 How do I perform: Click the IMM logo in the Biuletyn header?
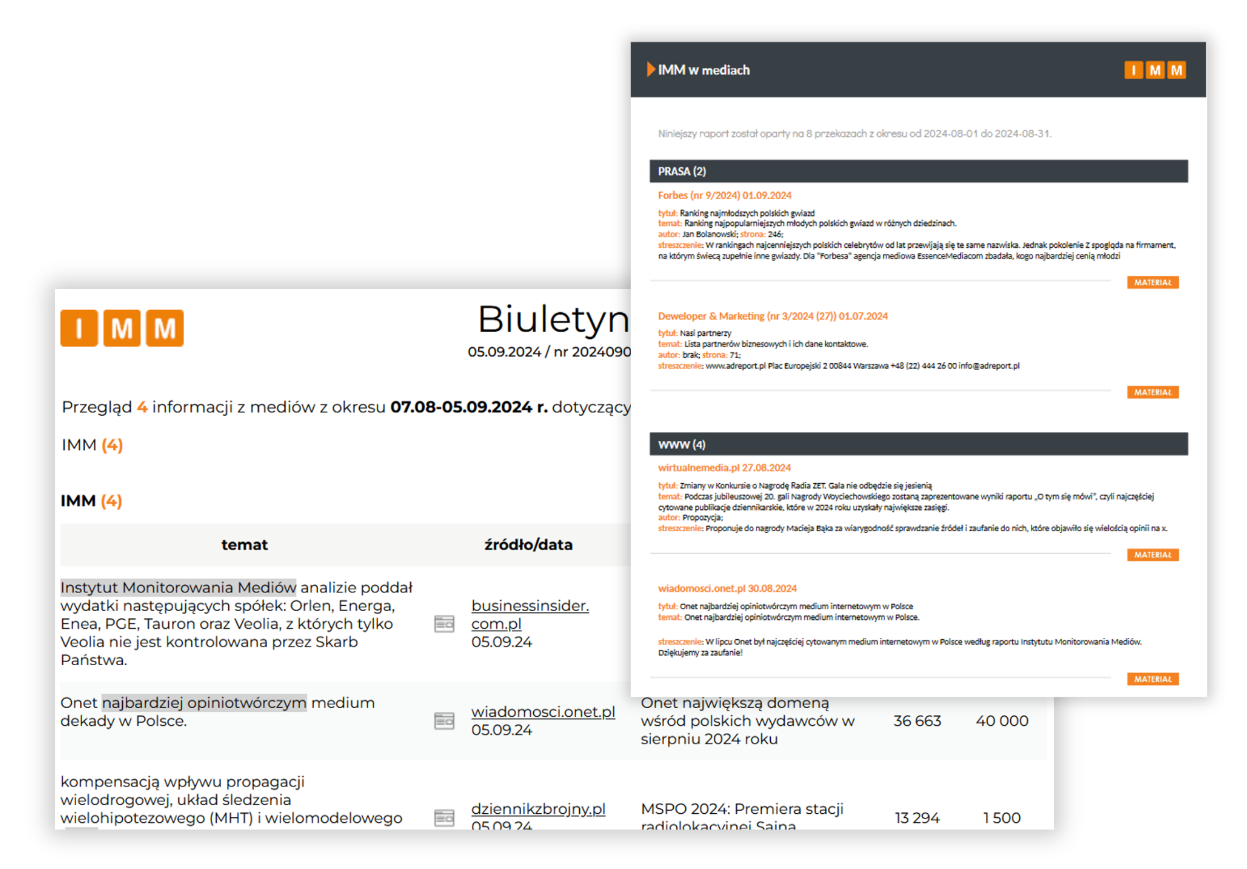coord(122,328)
